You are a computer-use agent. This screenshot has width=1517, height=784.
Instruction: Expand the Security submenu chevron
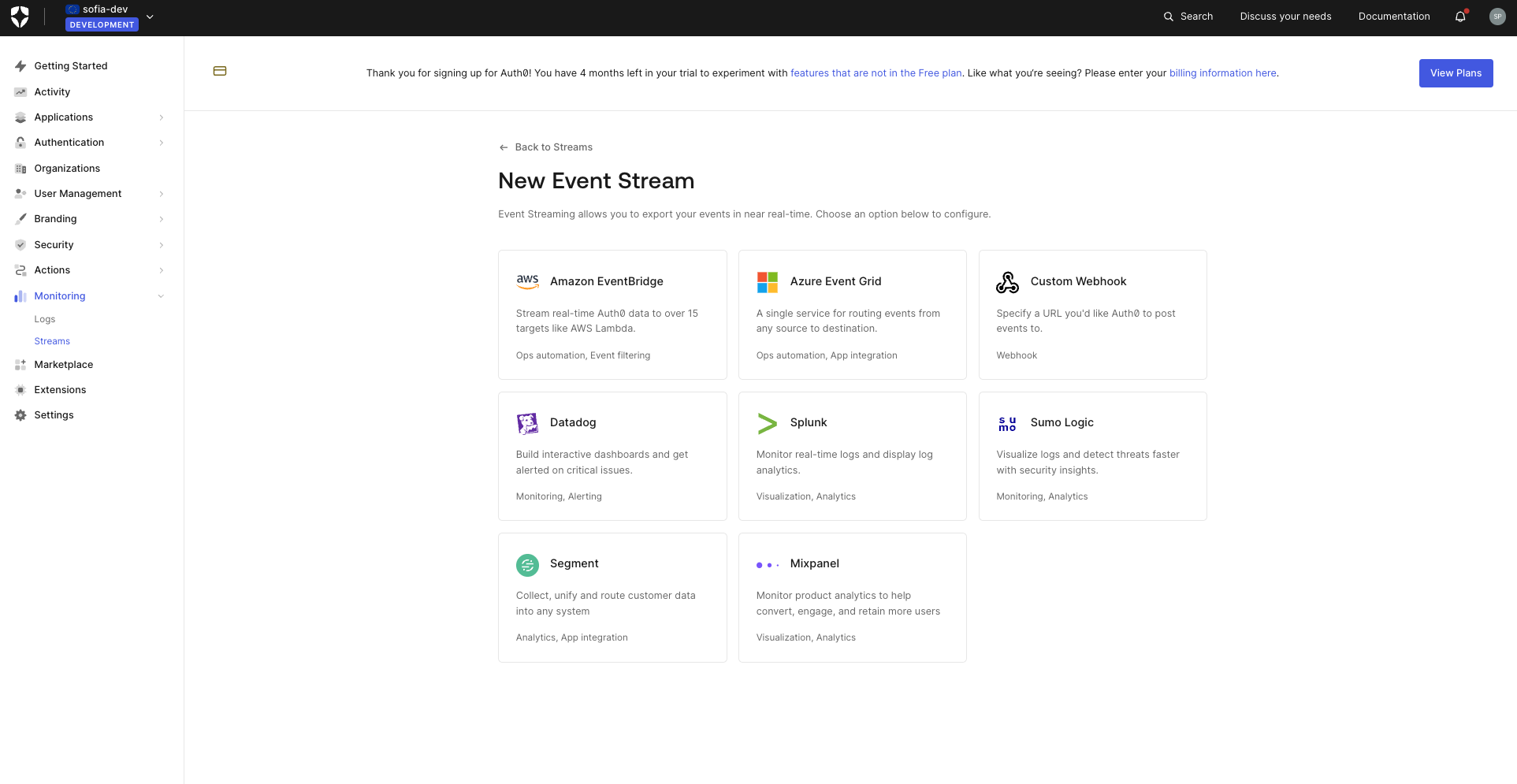pos(162,245)
